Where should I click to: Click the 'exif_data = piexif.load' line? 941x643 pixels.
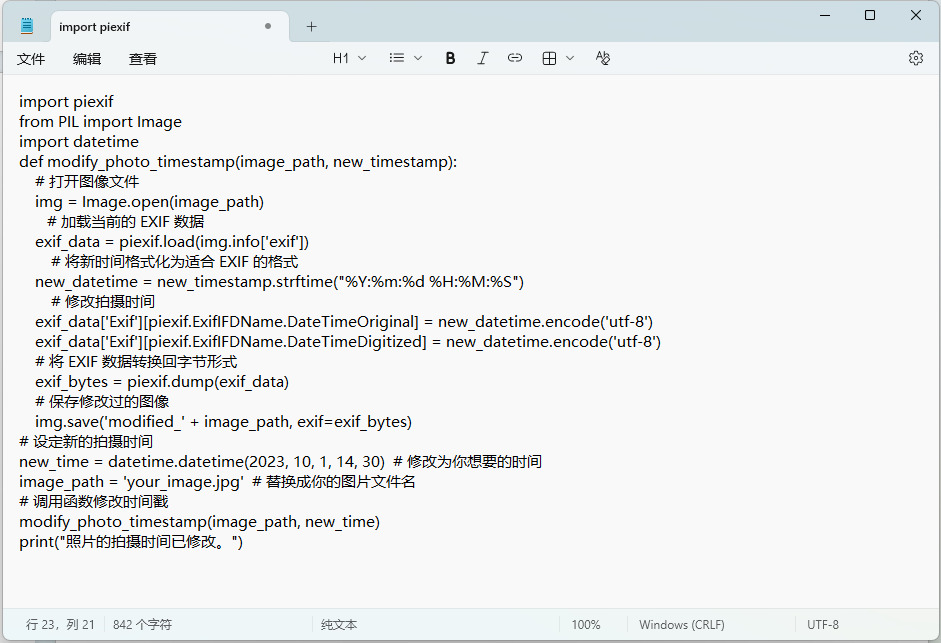(x=172, y=241)
